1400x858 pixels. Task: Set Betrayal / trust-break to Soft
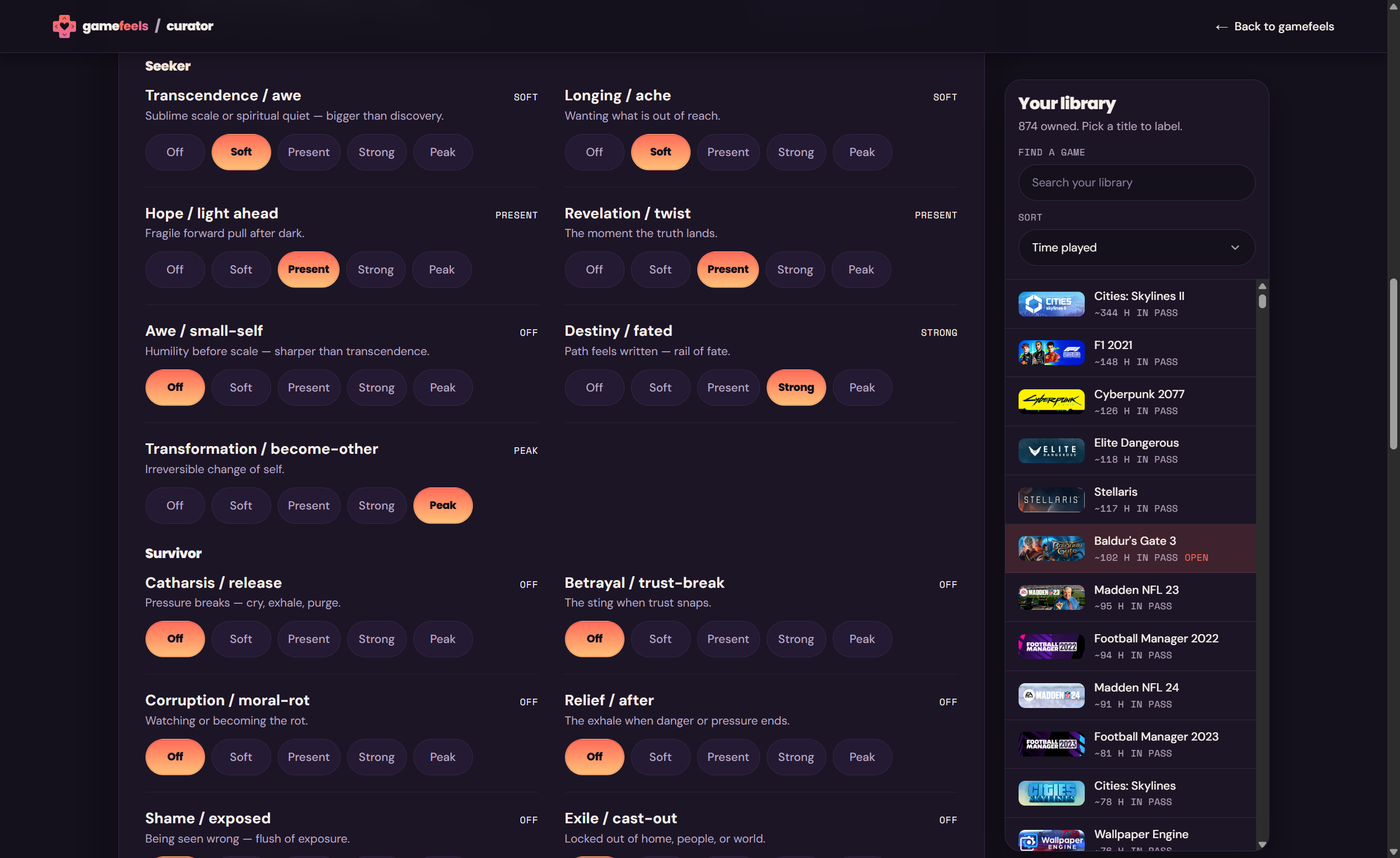(660, 639)
